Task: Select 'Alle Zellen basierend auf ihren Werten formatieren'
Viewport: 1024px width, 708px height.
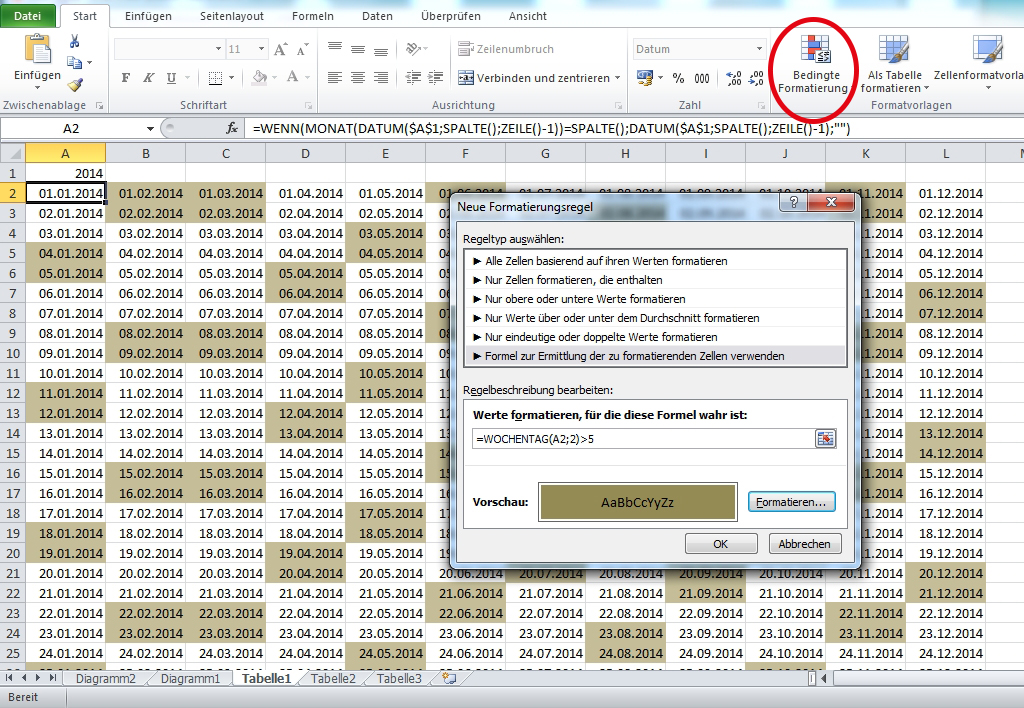Action: tap(656, 261)
